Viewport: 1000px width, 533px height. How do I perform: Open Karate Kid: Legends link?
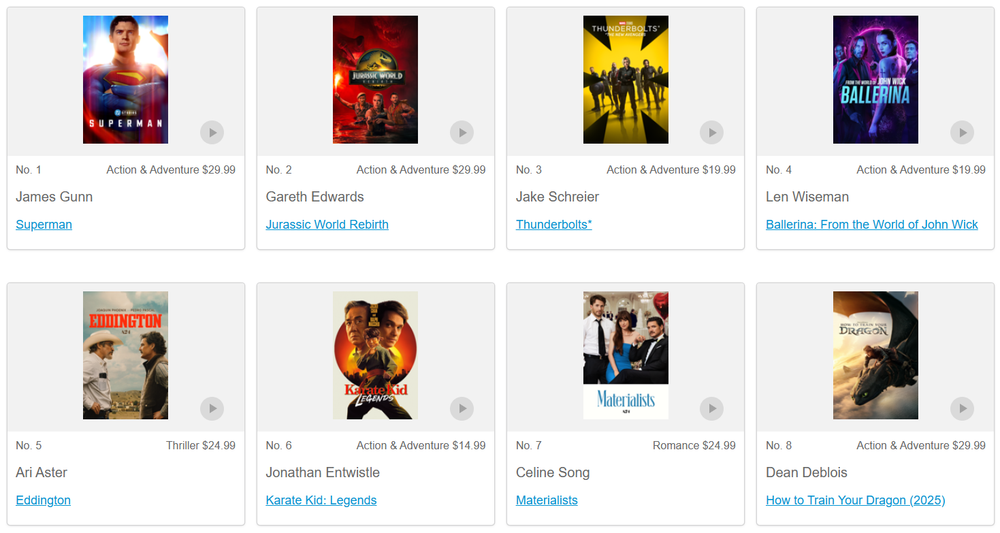(321, 500)
